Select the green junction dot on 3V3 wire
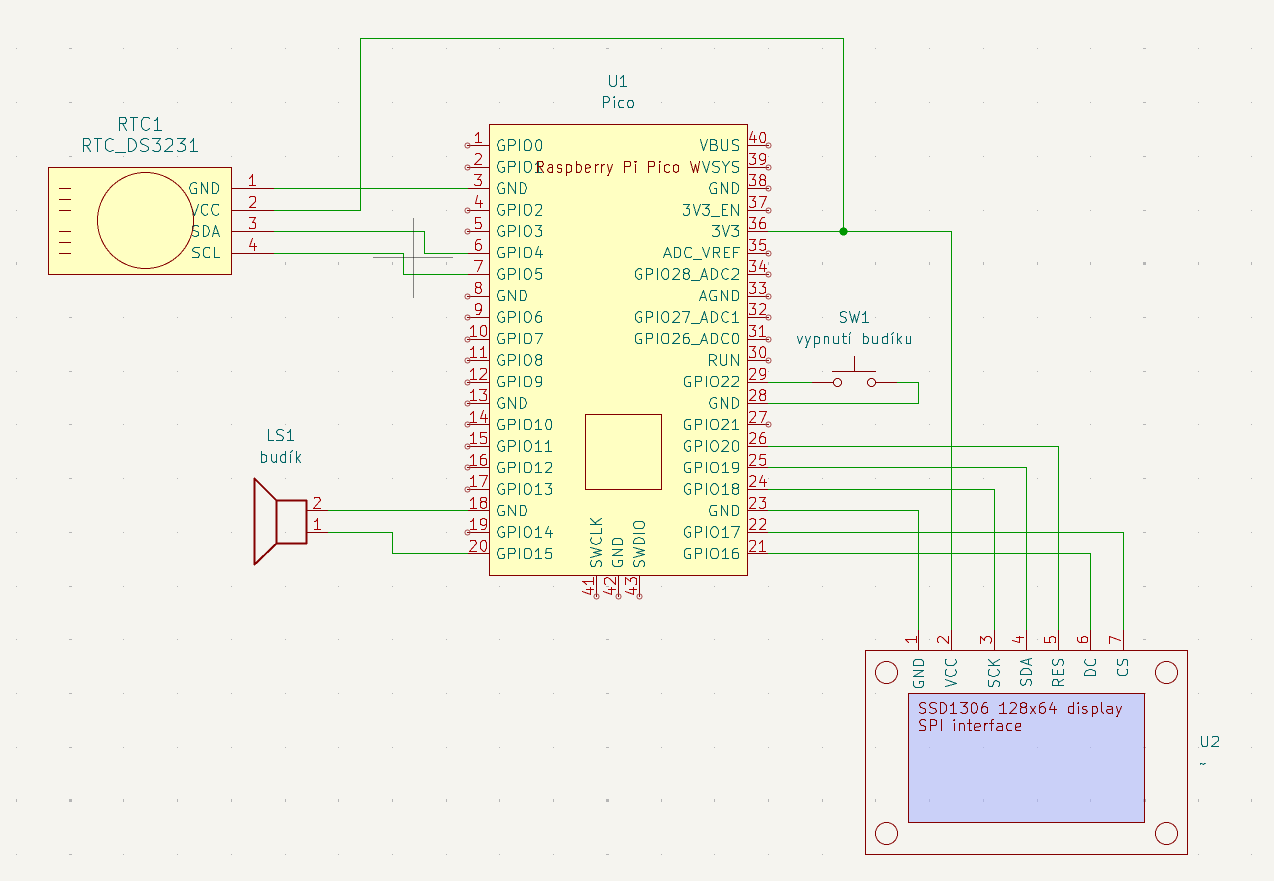 843,231
